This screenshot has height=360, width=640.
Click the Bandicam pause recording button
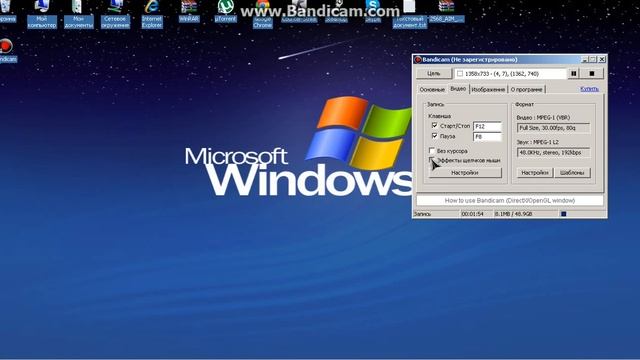[573, 73]
